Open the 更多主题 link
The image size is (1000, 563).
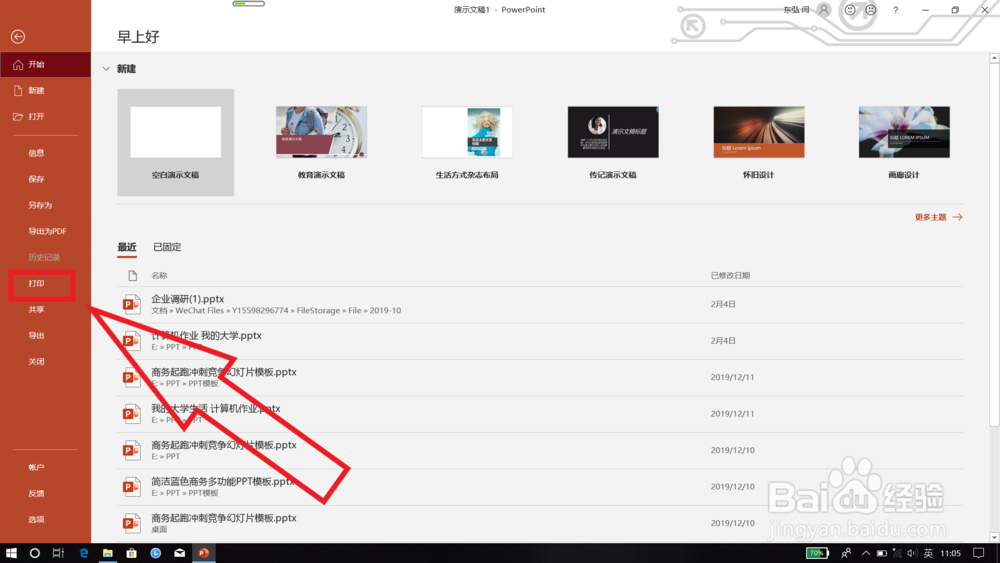coord(938,217)
